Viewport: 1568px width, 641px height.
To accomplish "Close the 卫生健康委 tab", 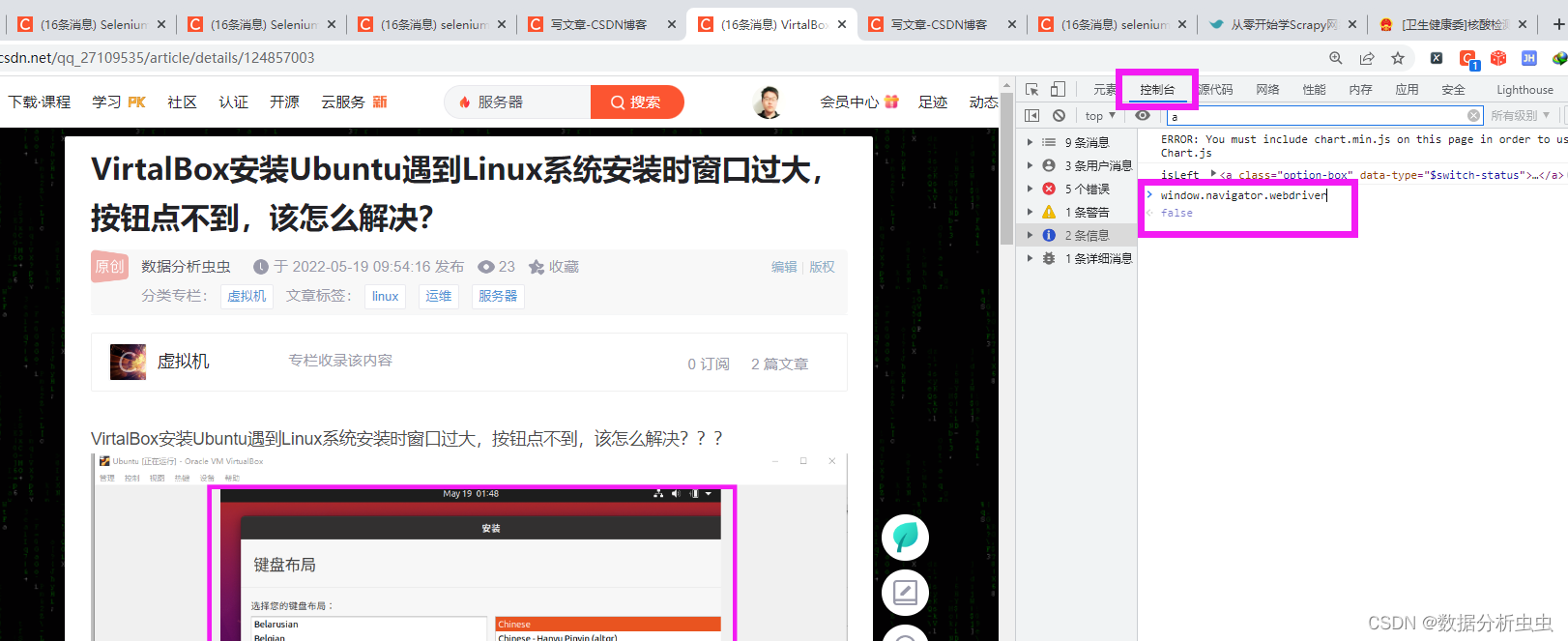I will pos(1523,24).
